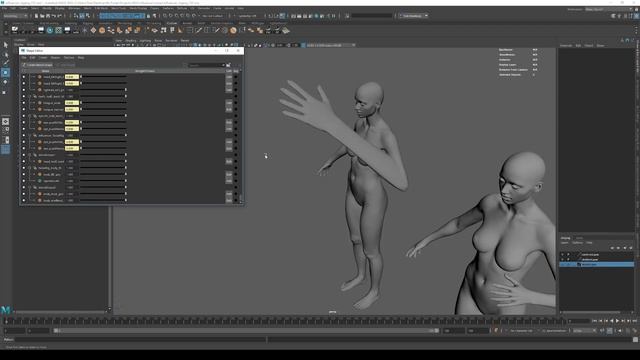Toggle visibility of the topmost Shape Editor row

24,77
